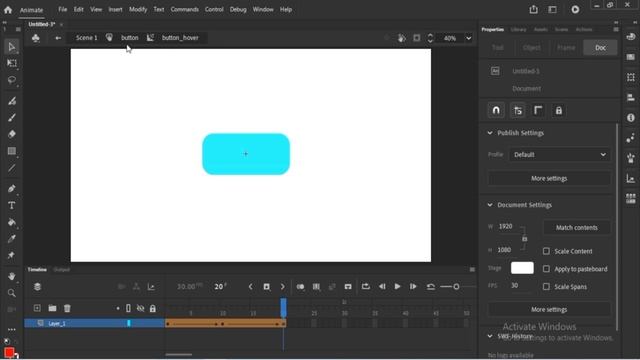Delete layer with the trash icon
640x360 pixels.
(67, 308)
